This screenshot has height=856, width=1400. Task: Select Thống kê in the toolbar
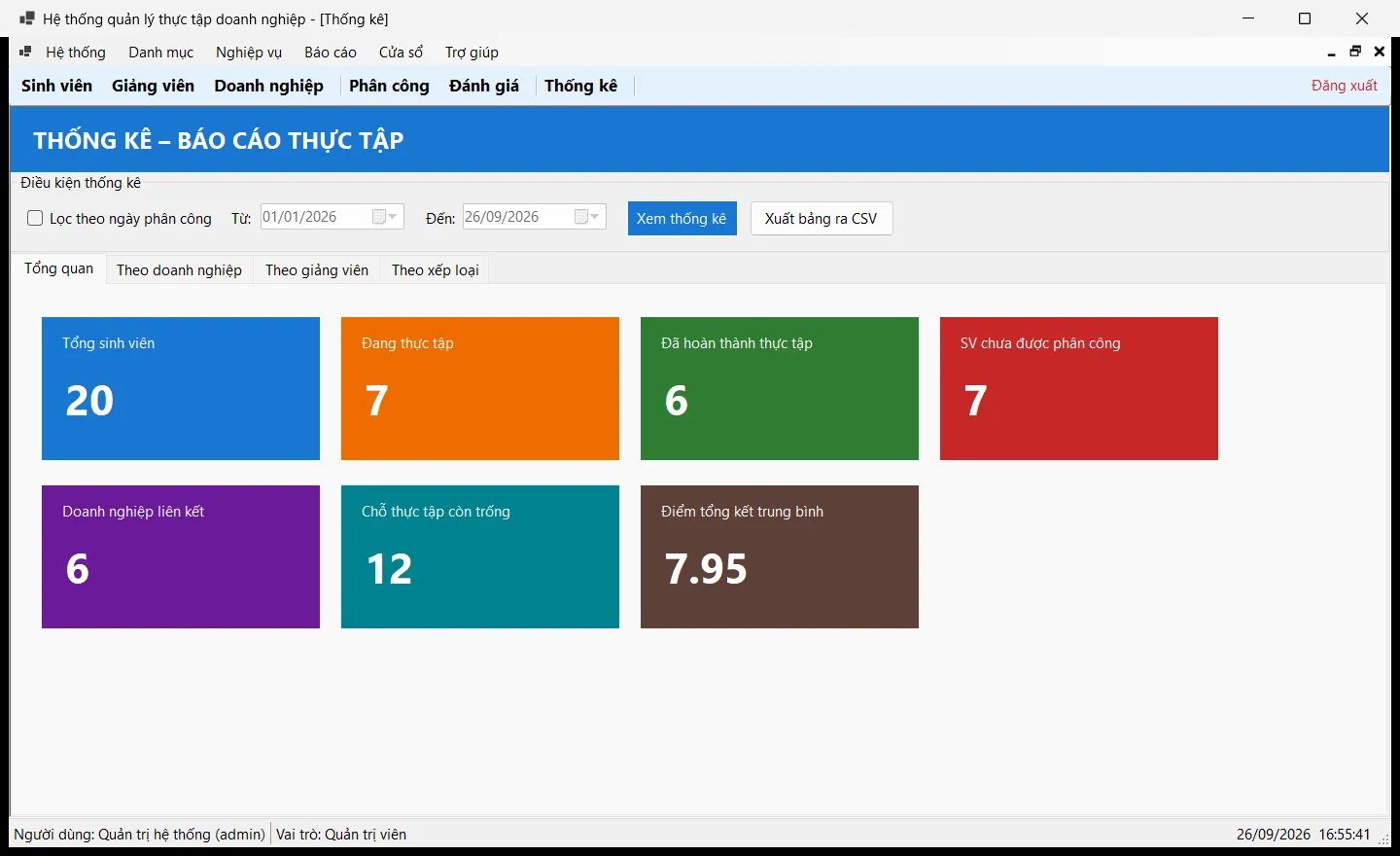tap(581, 86)
